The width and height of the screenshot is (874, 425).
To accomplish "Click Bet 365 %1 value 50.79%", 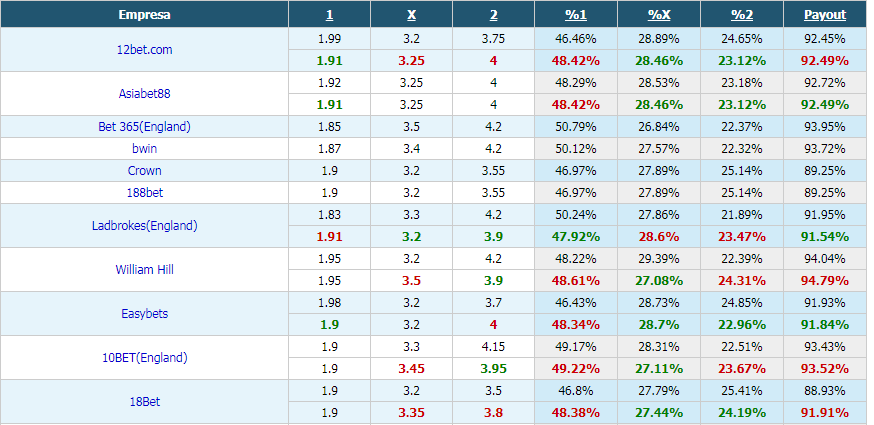I will [576, 127].
